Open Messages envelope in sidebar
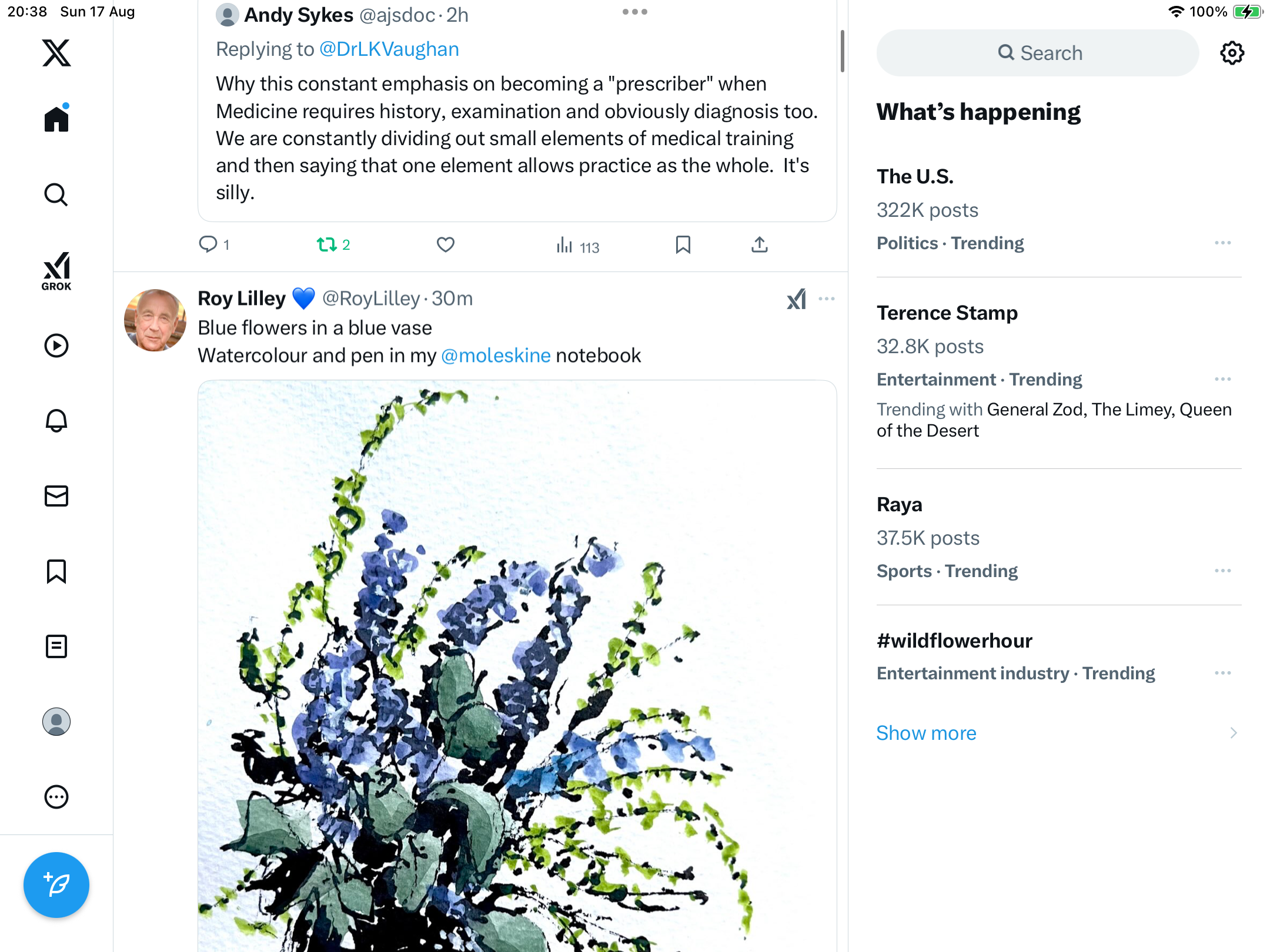1270x952 pixels. point(56,496)
